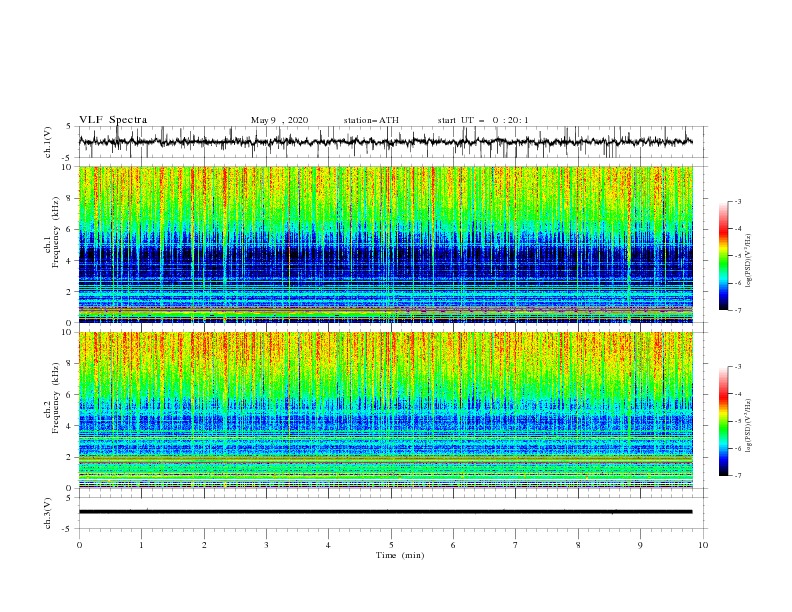This screenshot has height=612, width=792.
Task: Click the ch.1 frequency tick label '4'
Action: [x=70, y=261]
